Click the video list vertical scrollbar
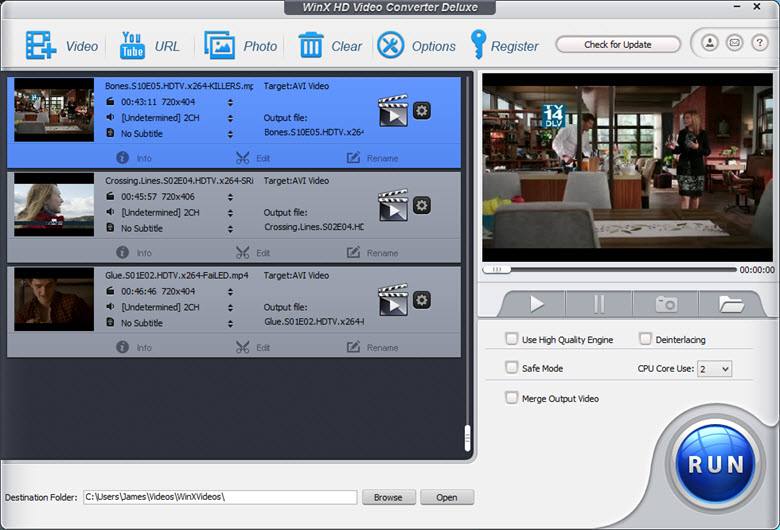Screen dimensions: 780x530 467,438
